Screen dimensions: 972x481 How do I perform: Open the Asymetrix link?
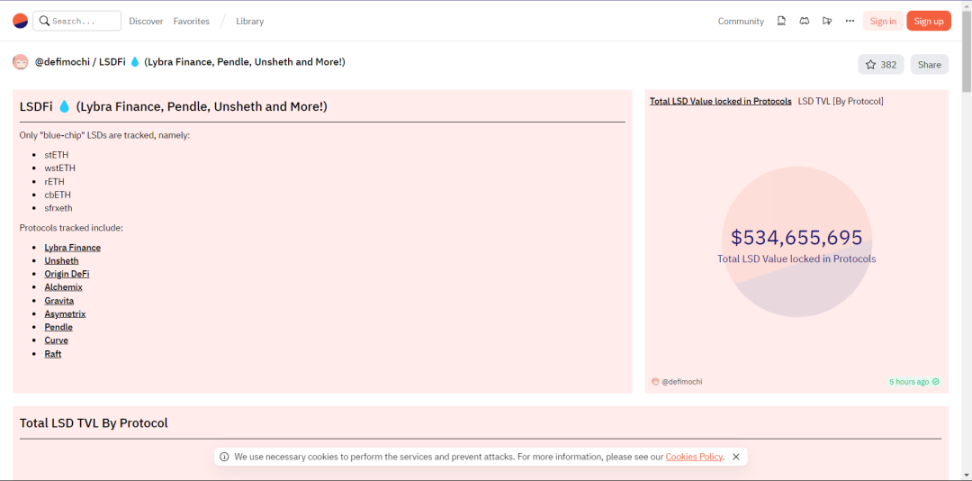click(65, 314)
